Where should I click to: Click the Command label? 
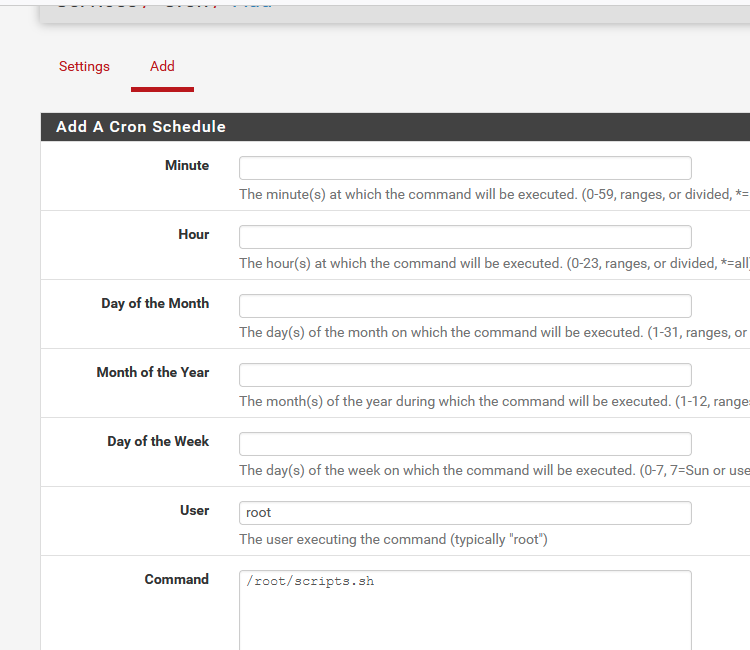tap(176, 579)
